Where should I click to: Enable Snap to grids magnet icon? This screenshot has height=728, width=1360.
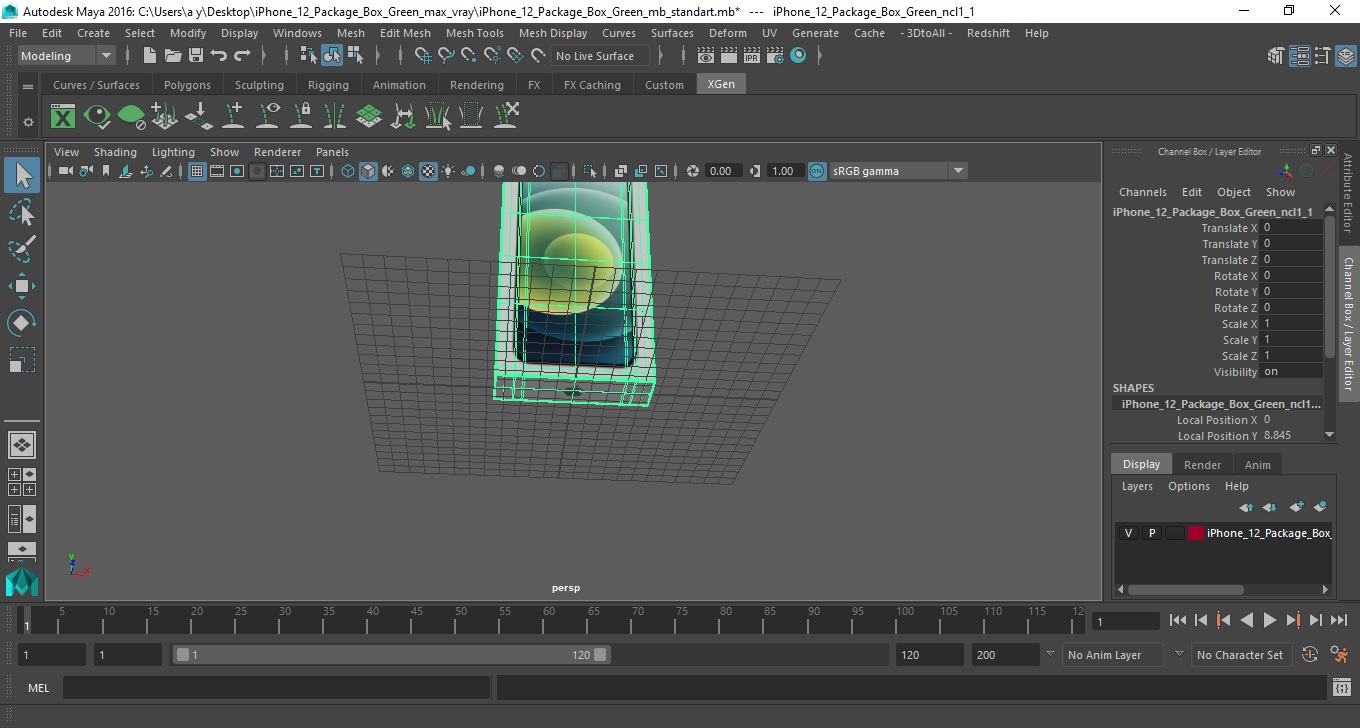tap(423, 56)
